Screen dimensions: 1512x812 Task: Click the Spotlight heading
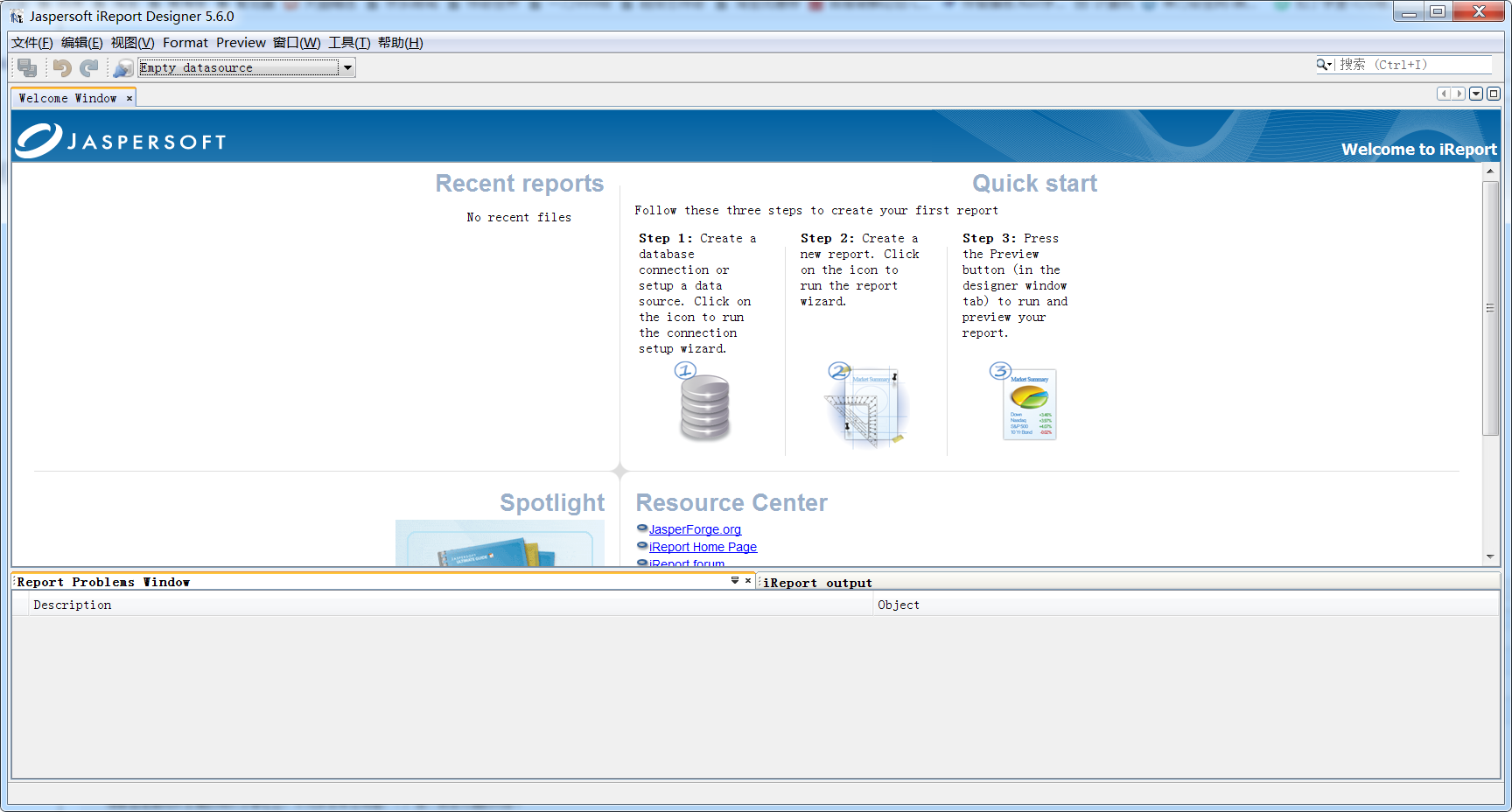pos(552,503)
